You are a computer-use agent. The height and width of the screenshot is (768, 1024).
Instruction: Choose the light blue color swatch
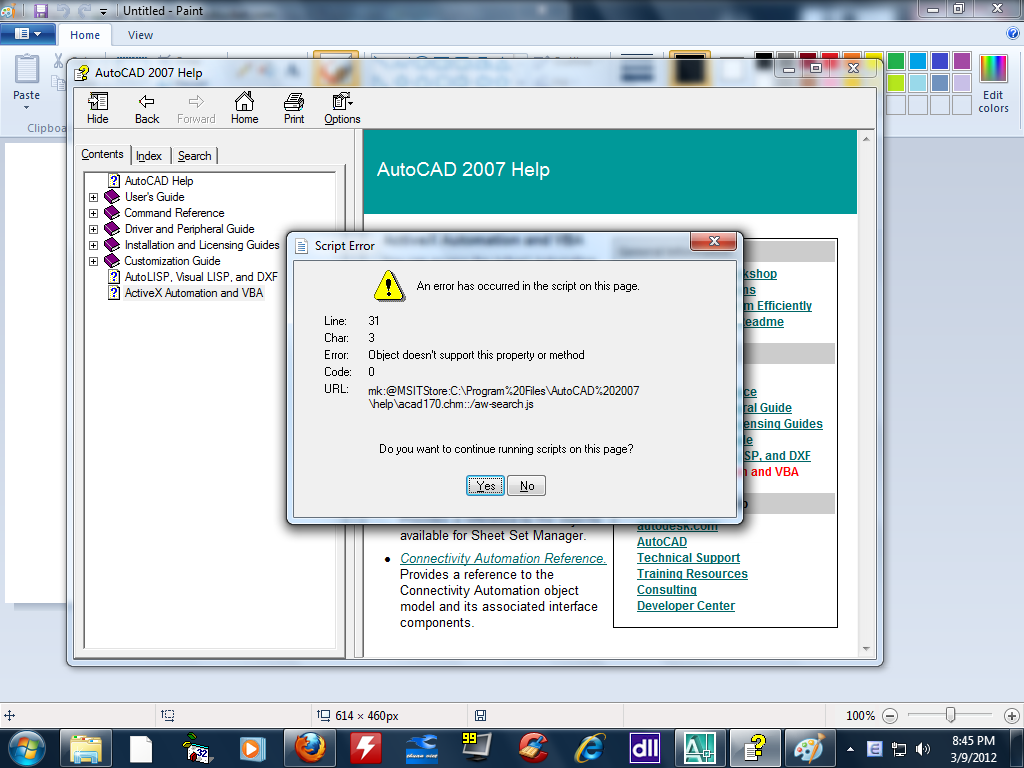click(x=918, y=83)
